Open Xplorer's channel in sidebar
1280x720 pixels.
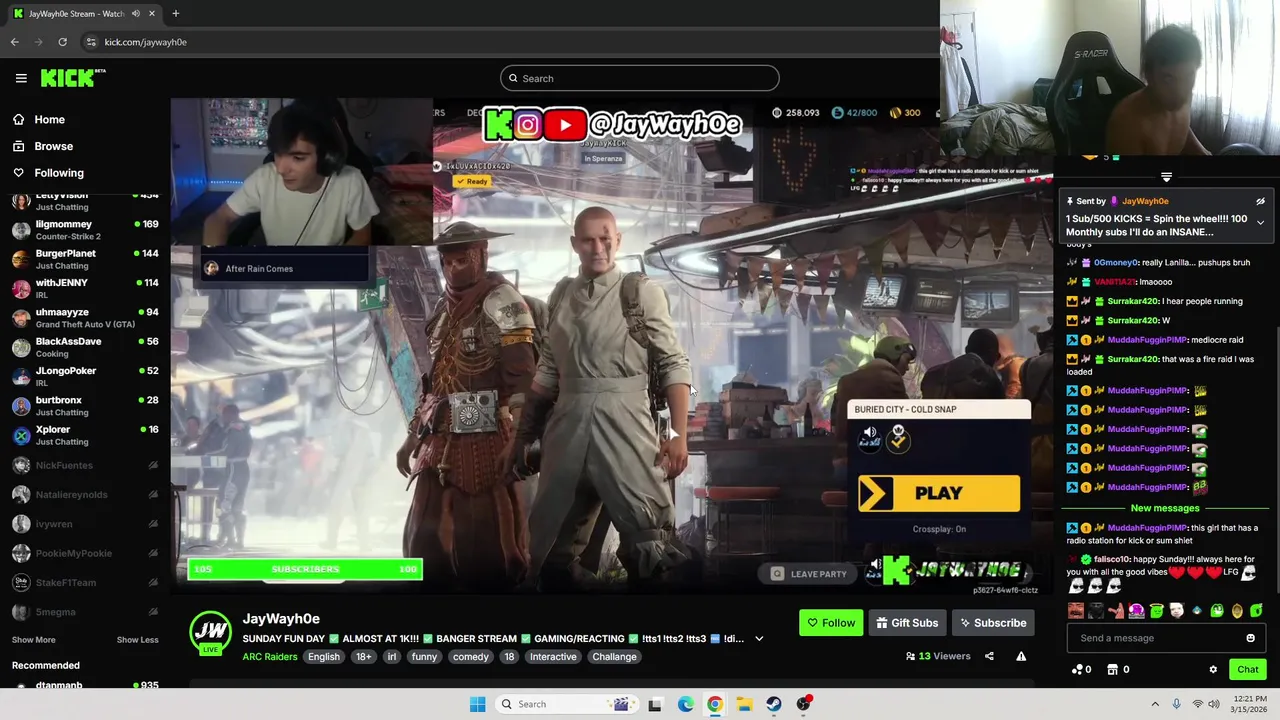[84, 435]
